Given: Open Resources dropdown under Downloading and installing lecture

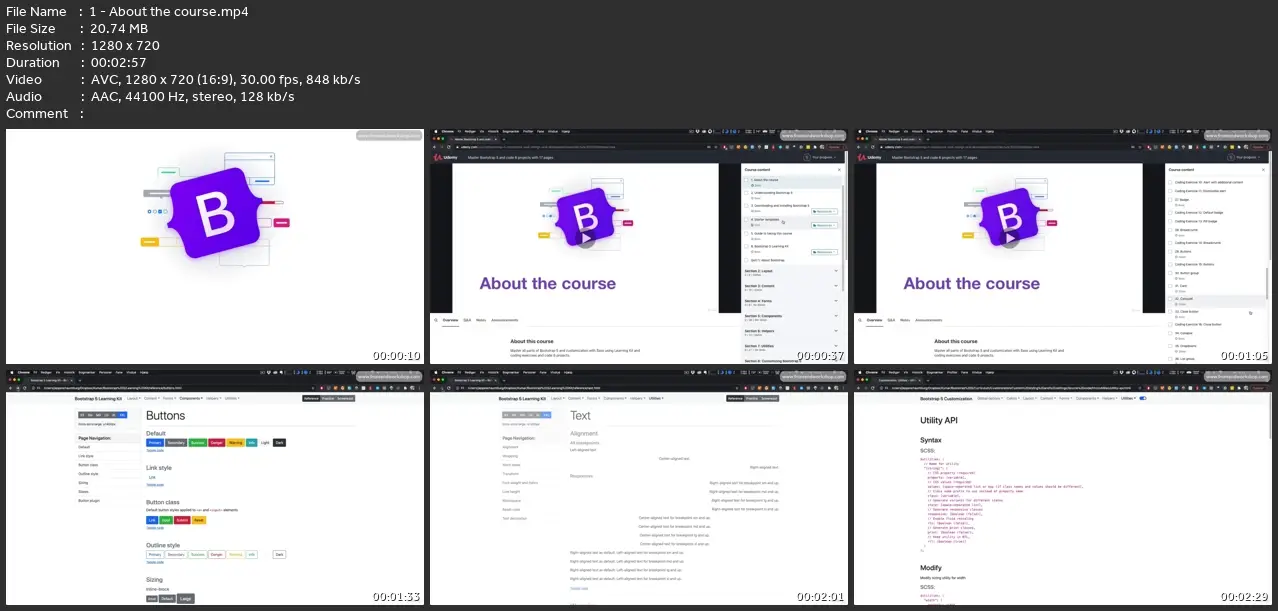Looking at the screenshot, I should pyautogui.click(x=824, y=211).
